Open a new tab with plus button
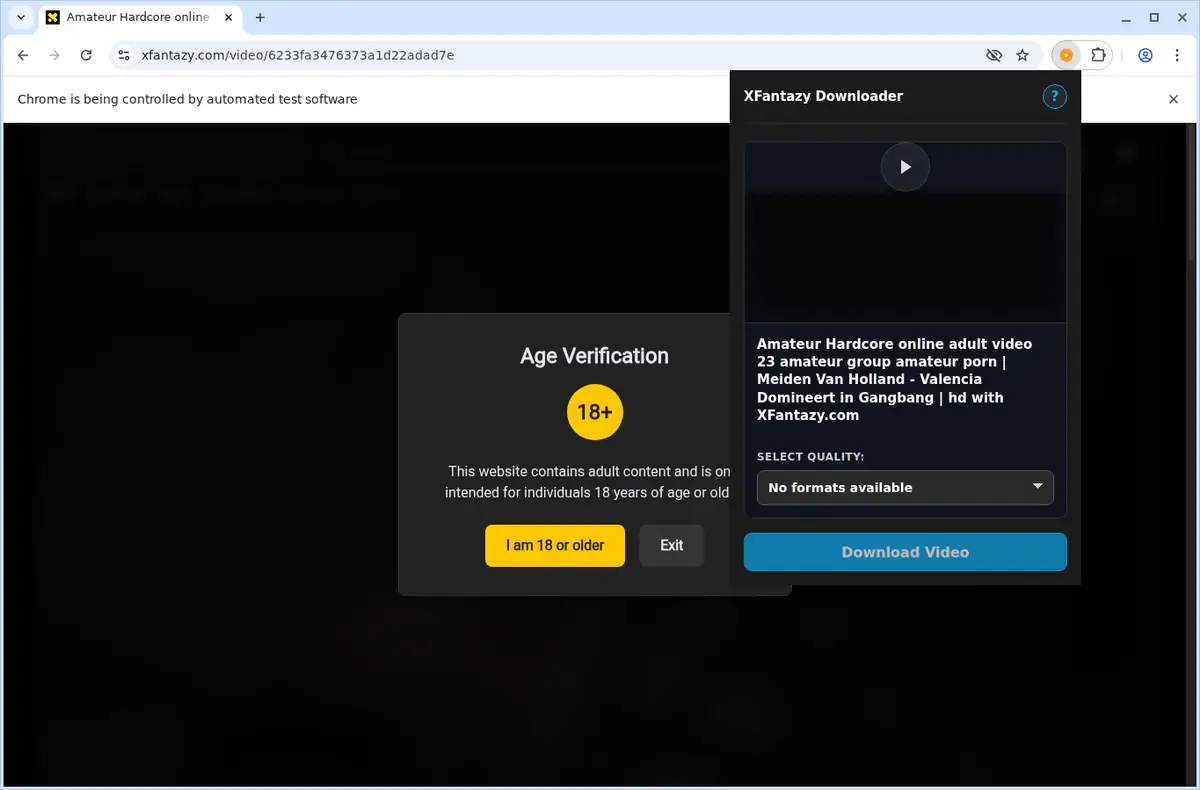Image resolution: width=1200 pixels, height=790 pixels. pos(260,17)
